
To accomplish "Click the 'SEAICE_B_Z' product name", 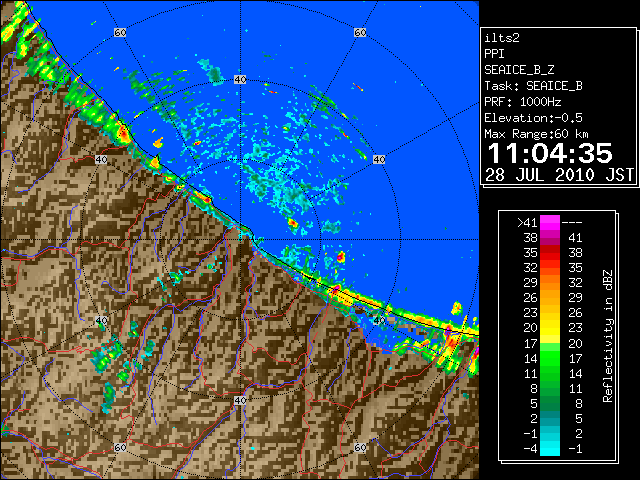I will (x=519, y=70).
